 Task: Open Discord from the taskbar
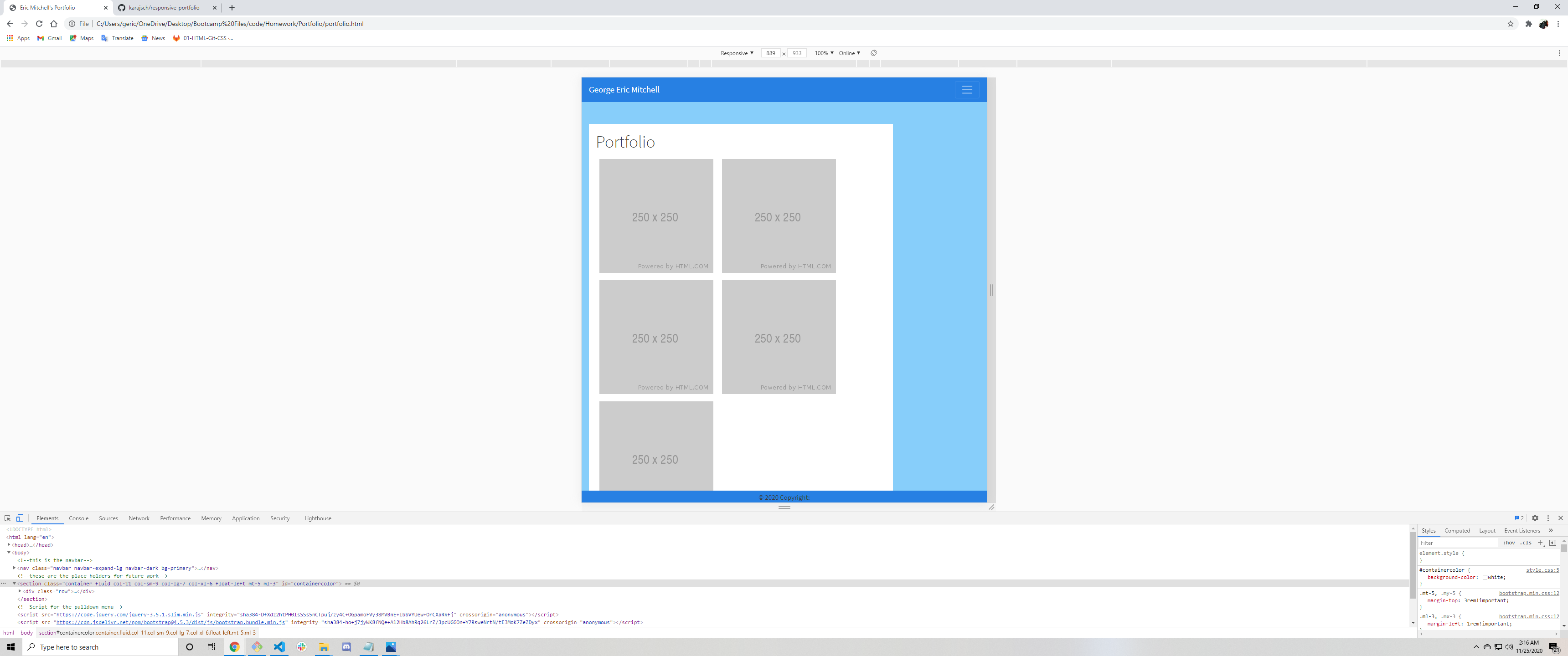[x=346, y=646]
